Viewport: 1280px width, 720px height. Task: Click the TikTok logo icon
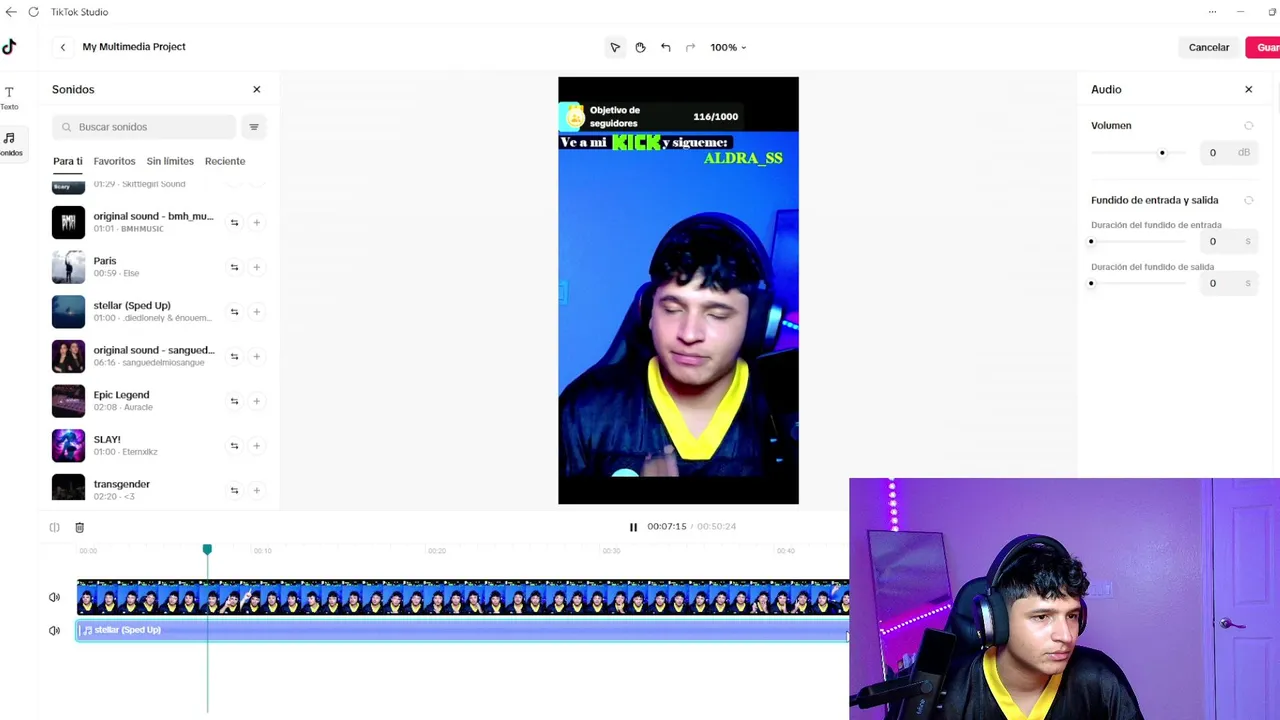click(x=9, y=46)
